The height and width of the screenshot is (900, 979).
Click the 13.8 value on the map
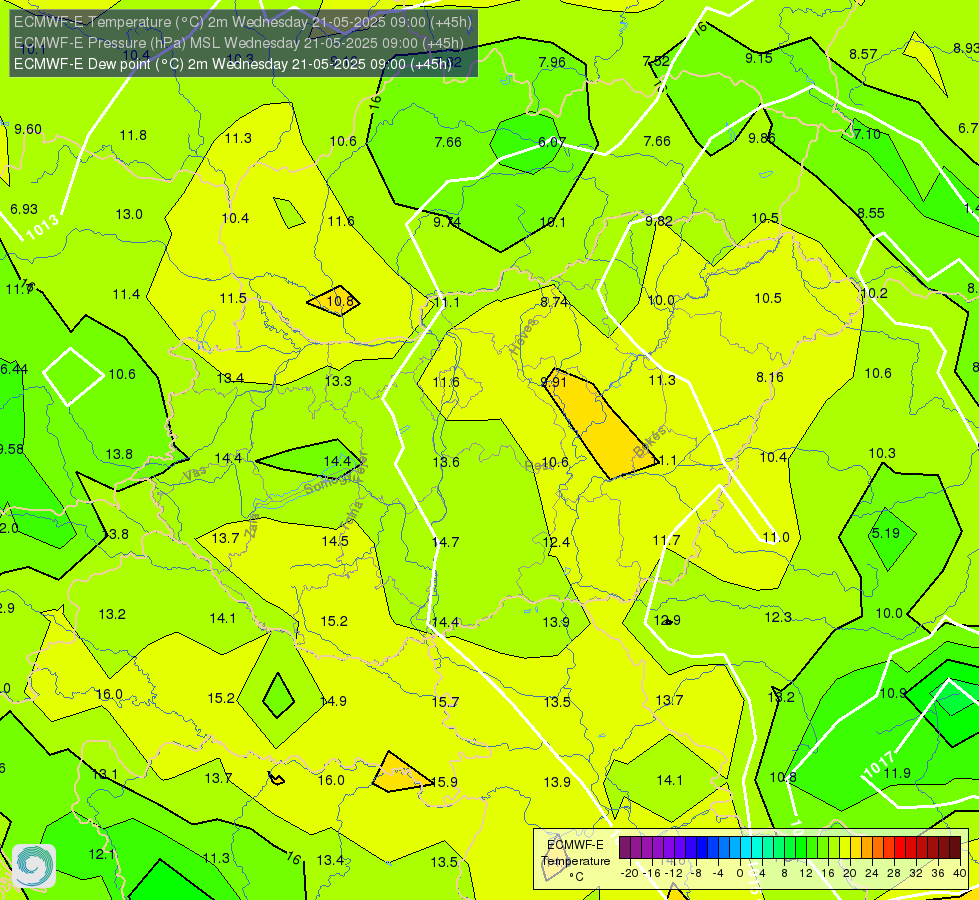tap(119, 454)
